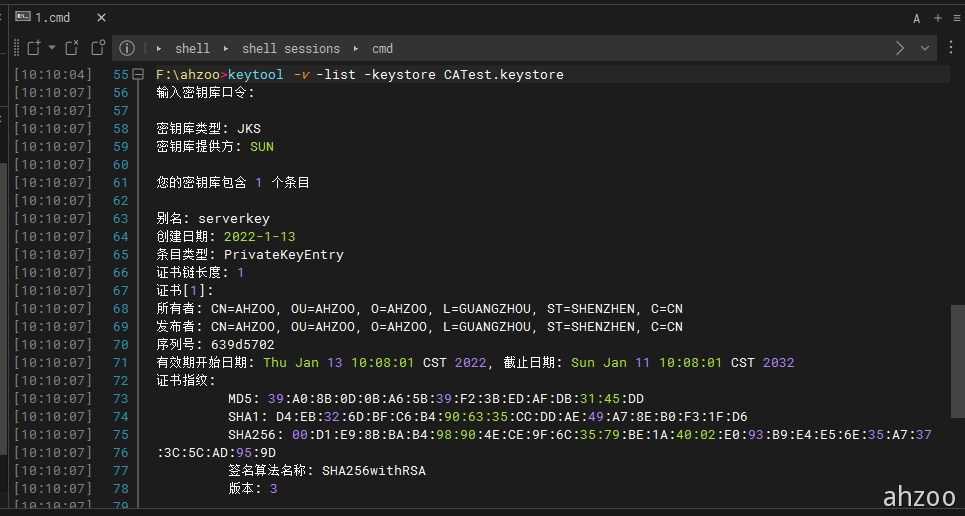This screenshot has width=965, height=516.
Task: Add a new tab with plus icon
Action: click(x=937, y=18)
